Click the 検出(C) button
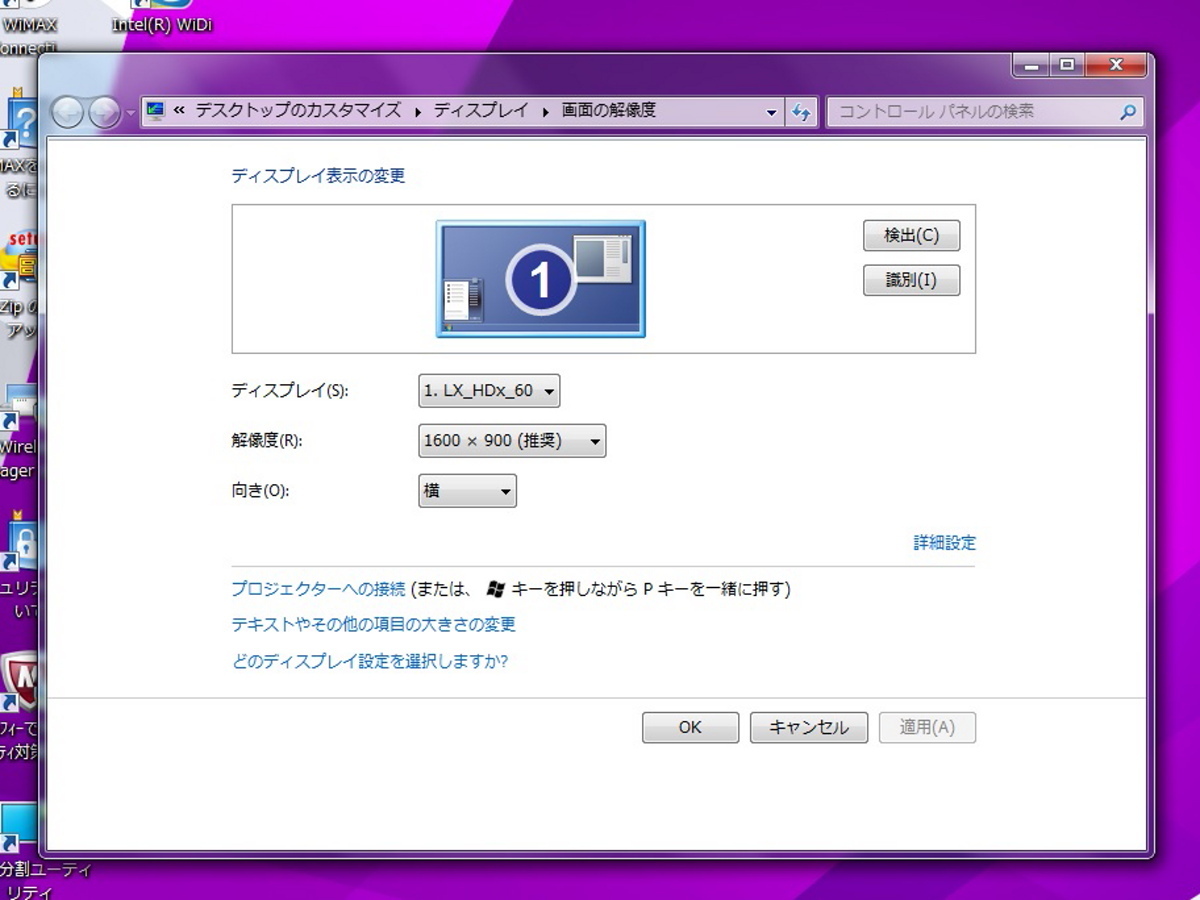Screen dimensions: 1200x900 [911, 236]
